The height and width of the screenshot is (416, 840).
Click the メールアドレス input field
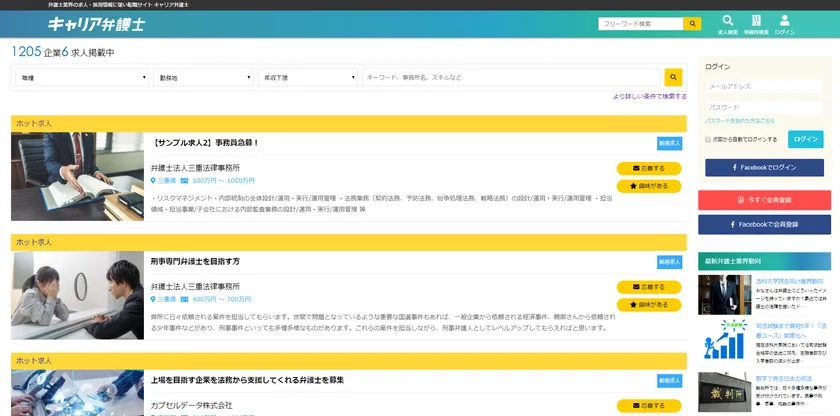764,87
